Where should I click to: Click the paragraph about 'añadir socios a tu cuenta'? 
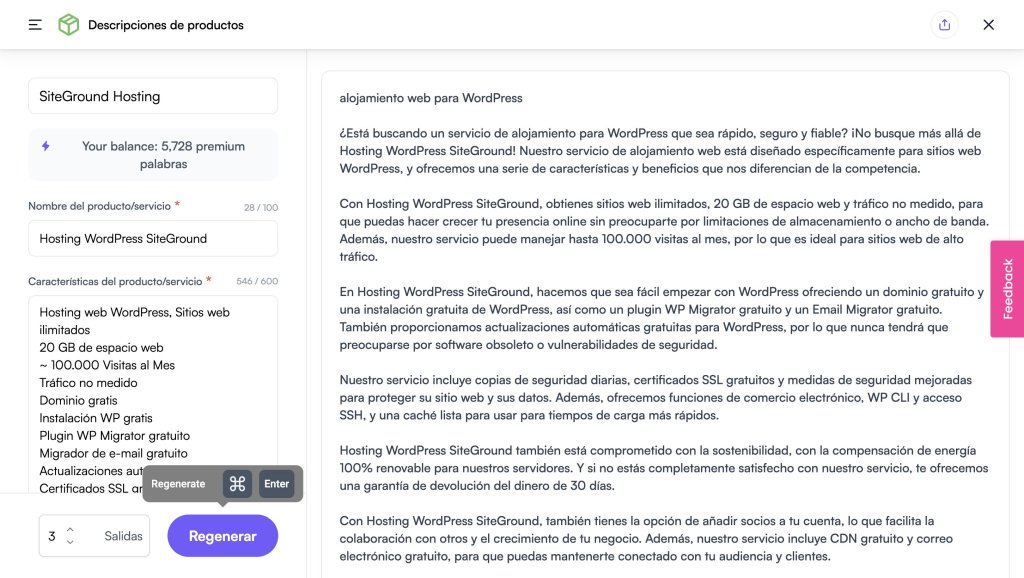click(646, 539)
